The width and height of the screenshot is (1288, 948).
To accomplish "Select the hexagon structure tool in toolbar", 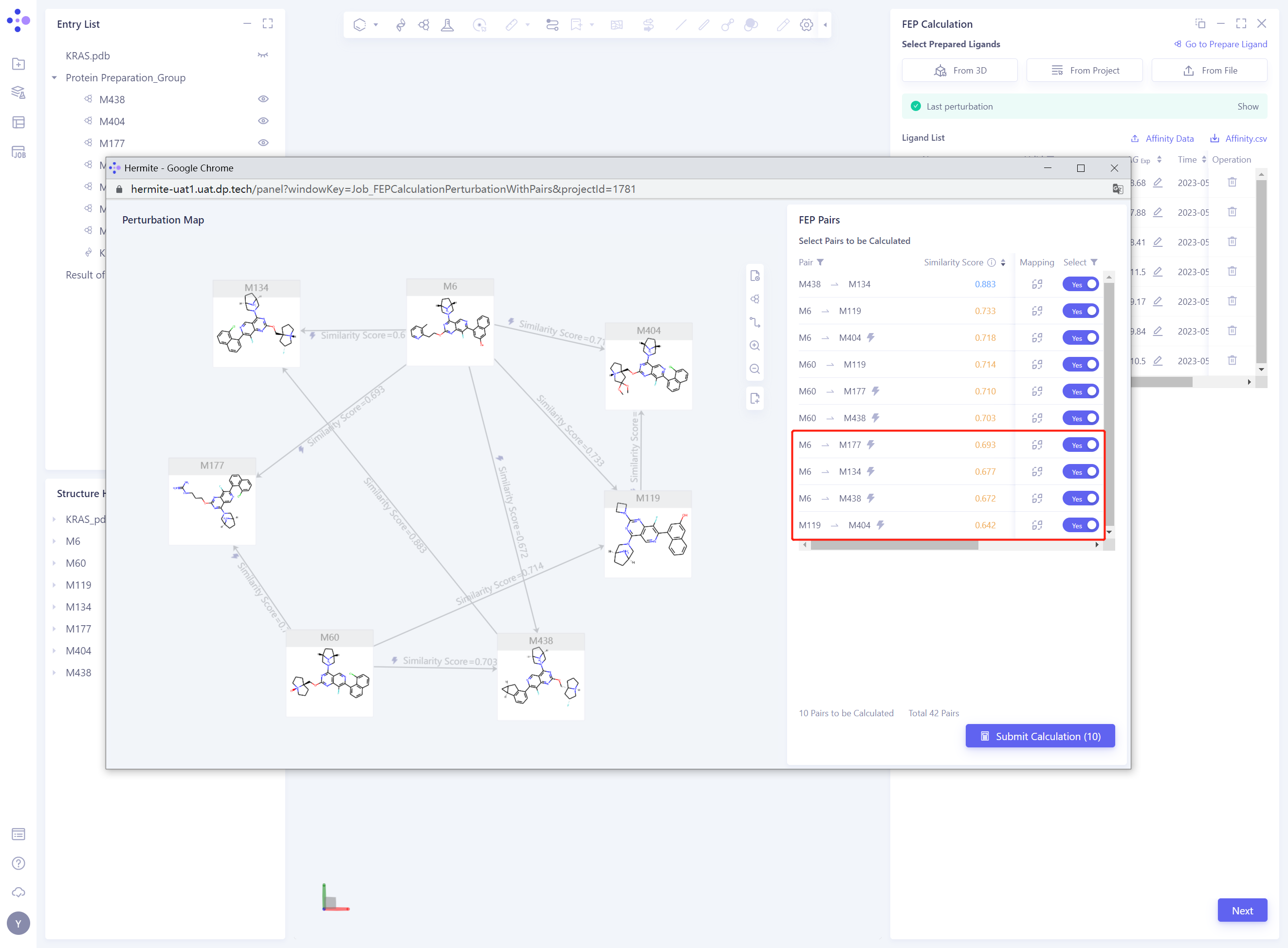I will coord(360,25).
